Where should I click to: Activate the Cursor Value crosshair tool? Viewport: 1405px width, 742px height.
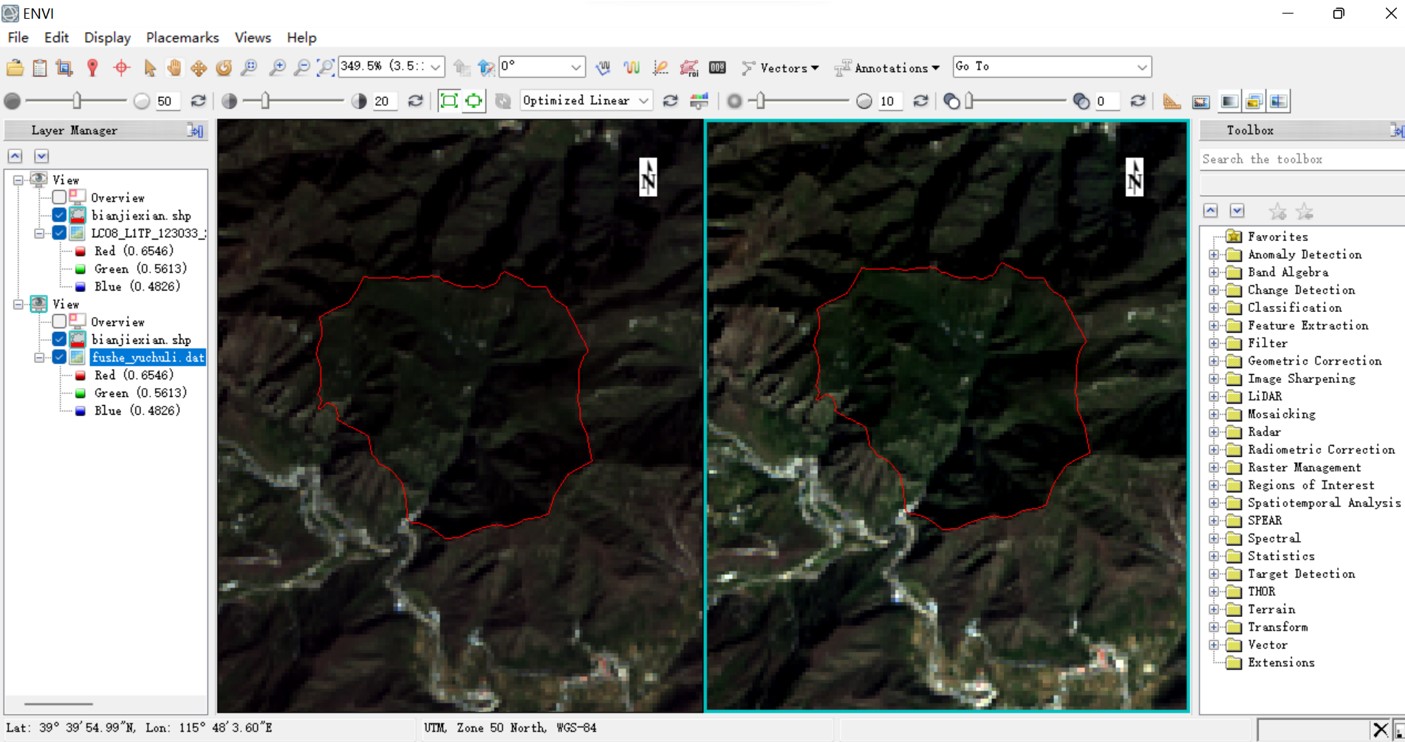120,67
